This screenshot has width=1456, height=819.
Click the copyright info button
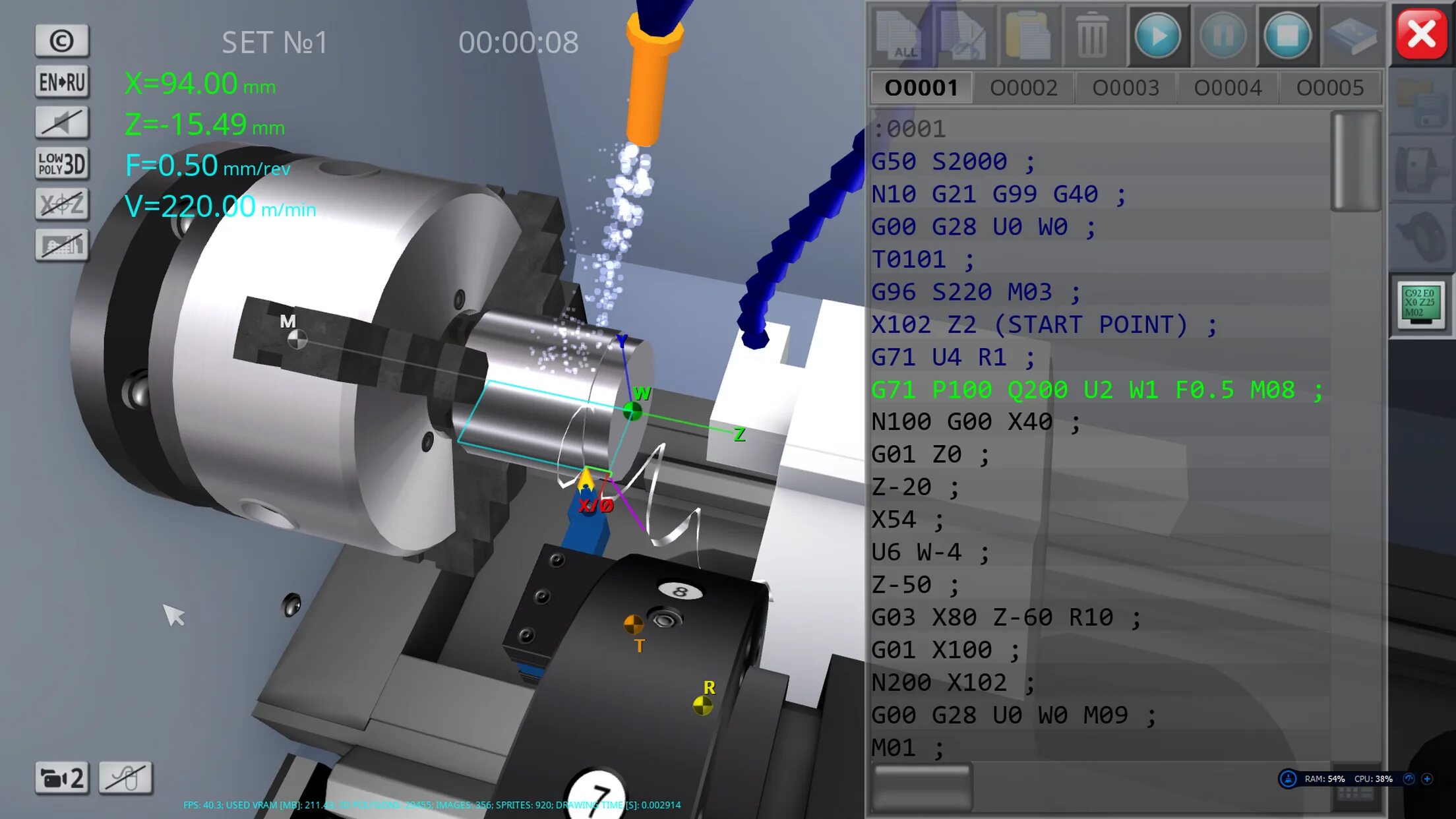(x=62, y=41)
